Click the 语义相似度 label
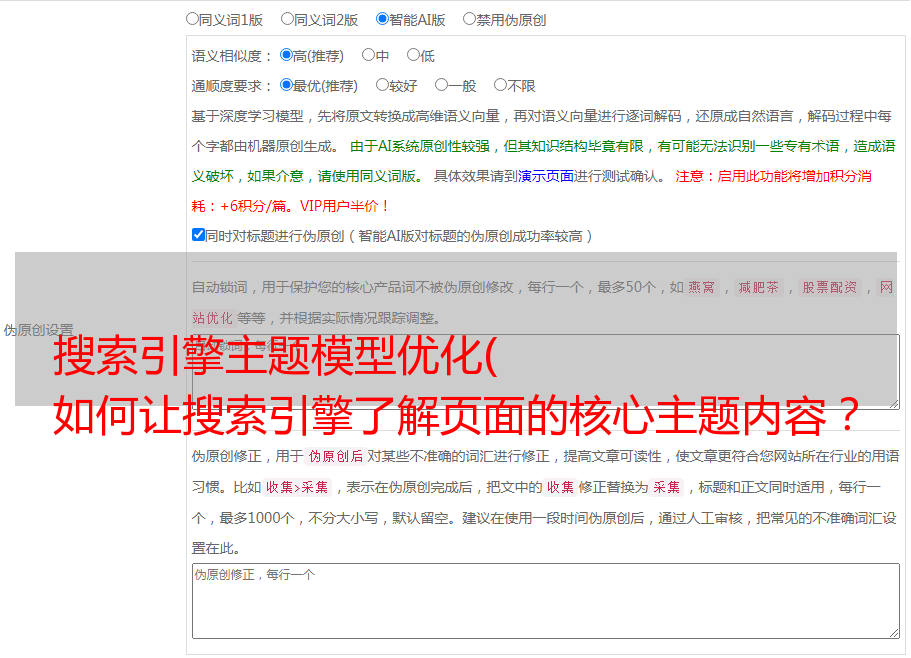911x658 pixels. tap(232, 56)
